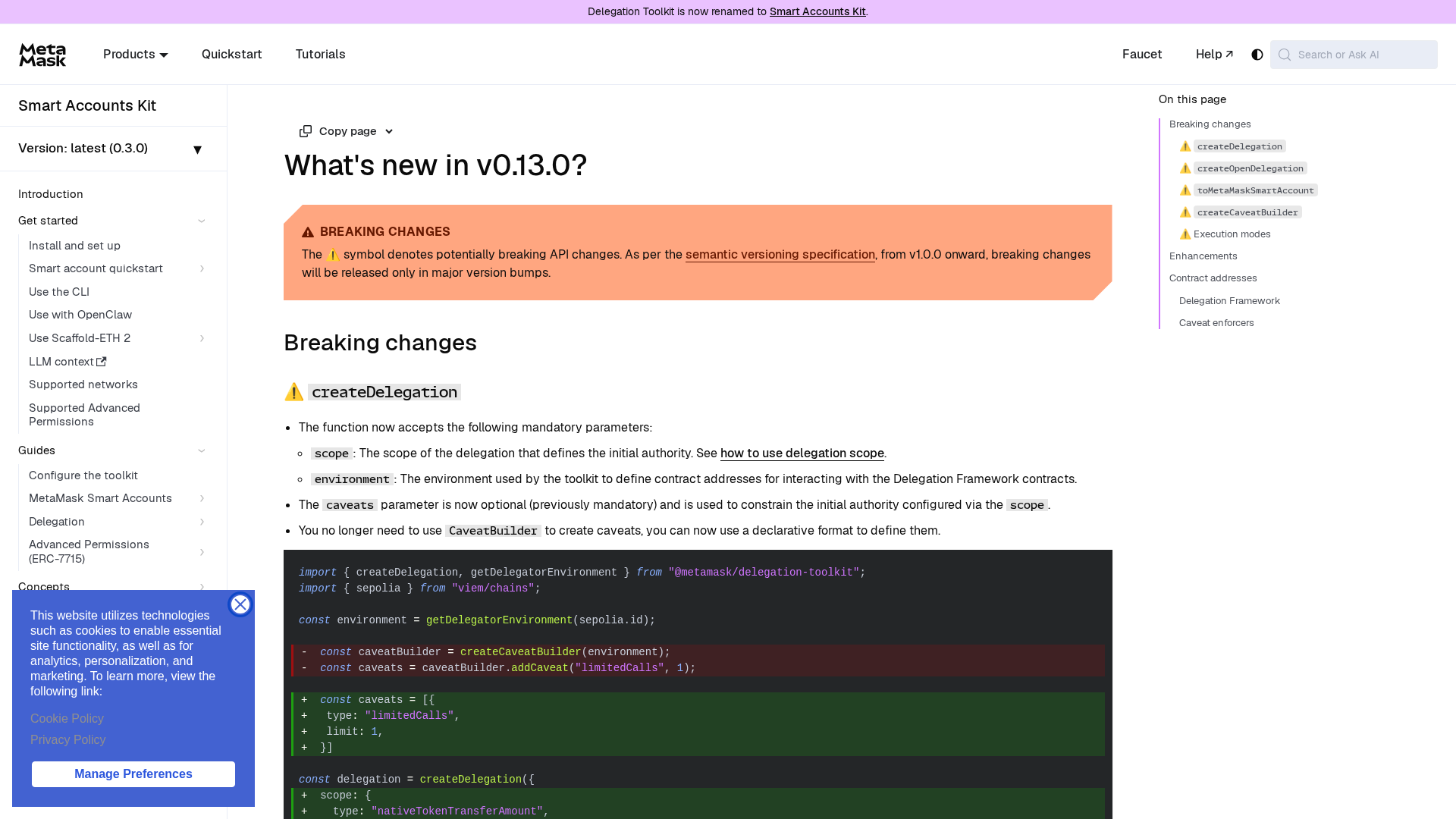The image size is (1456, 819).
Task: Click the search magnifier icon
Action: pos(1285,55)
